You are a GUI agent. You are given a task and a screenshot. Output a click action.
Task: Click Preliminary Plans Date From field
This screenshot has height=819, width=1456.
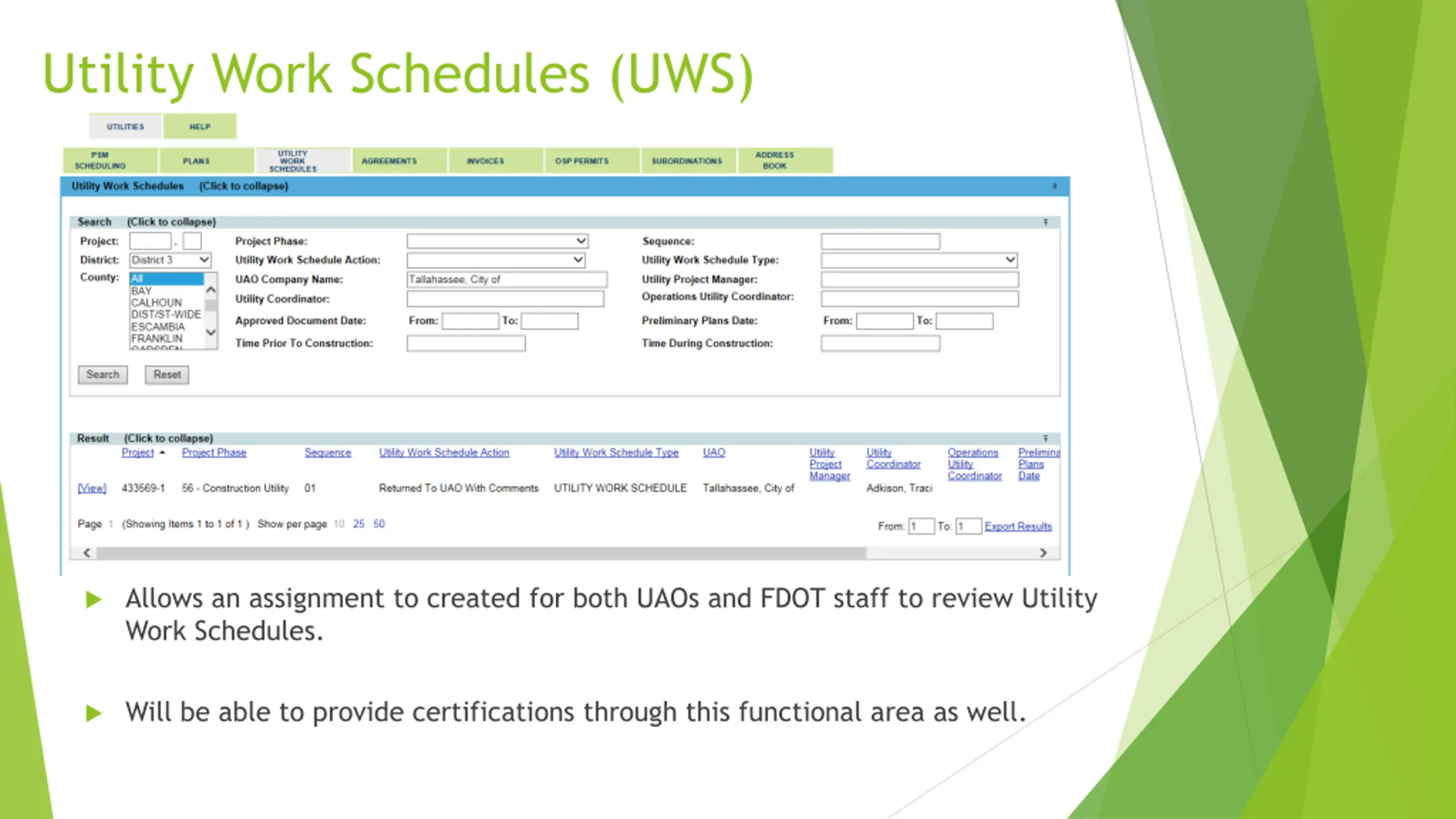[884, 321]
